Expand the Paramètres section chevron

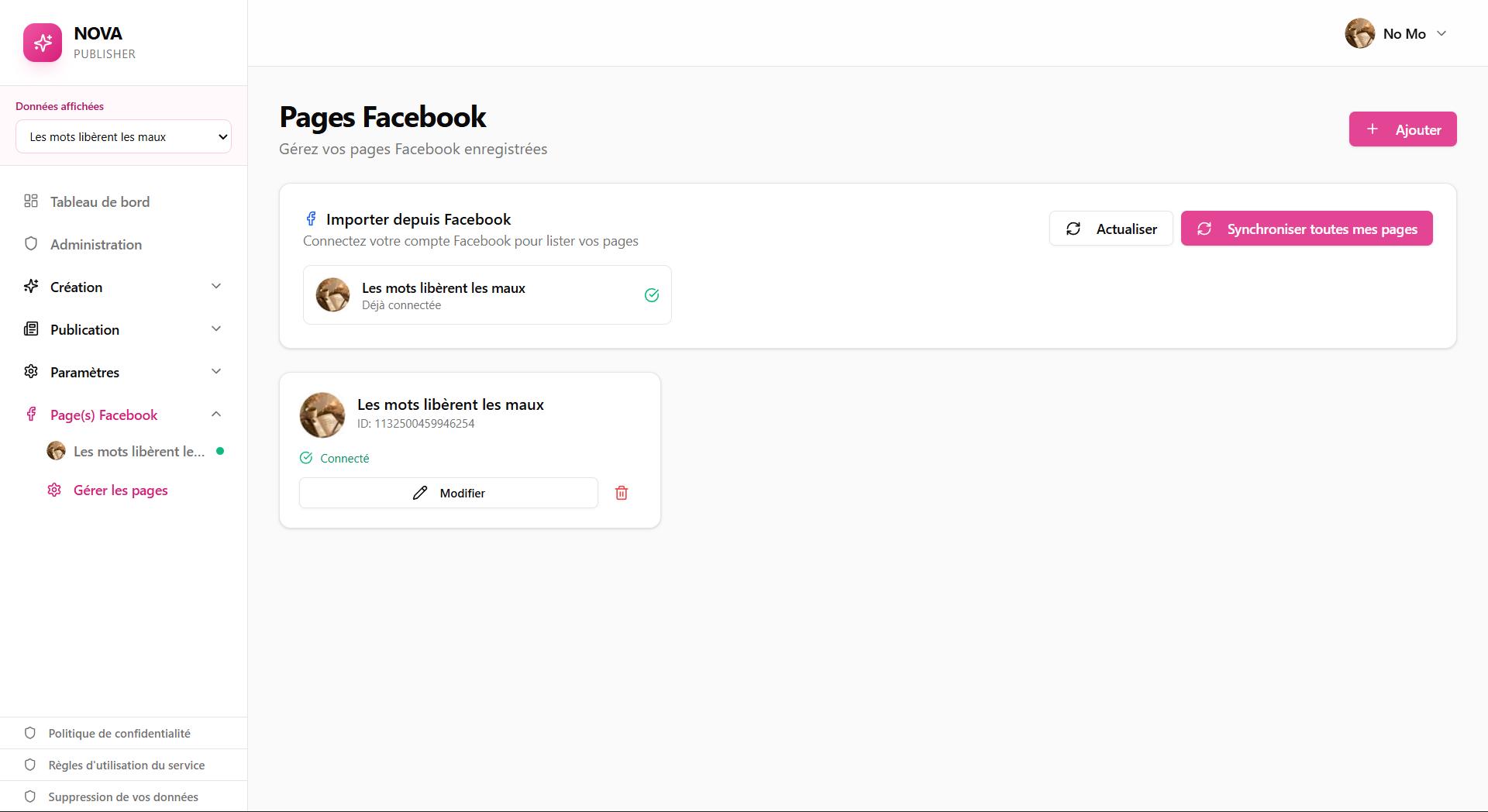point(216,371)
